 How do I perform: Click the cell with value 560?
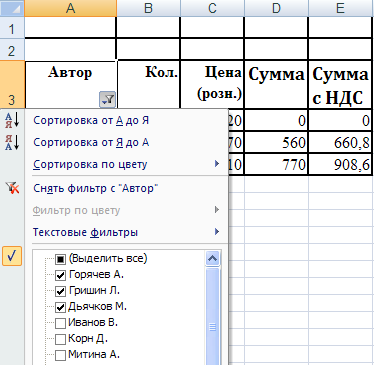276,142
